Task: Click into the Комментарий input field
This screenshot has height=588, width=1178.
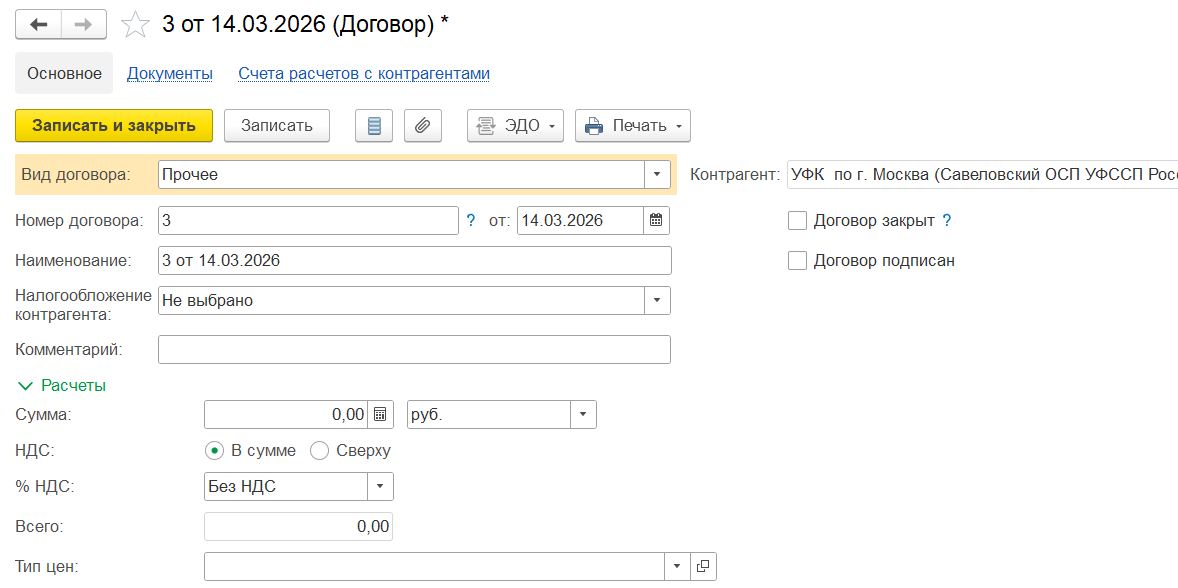Action: coord(414,349)
